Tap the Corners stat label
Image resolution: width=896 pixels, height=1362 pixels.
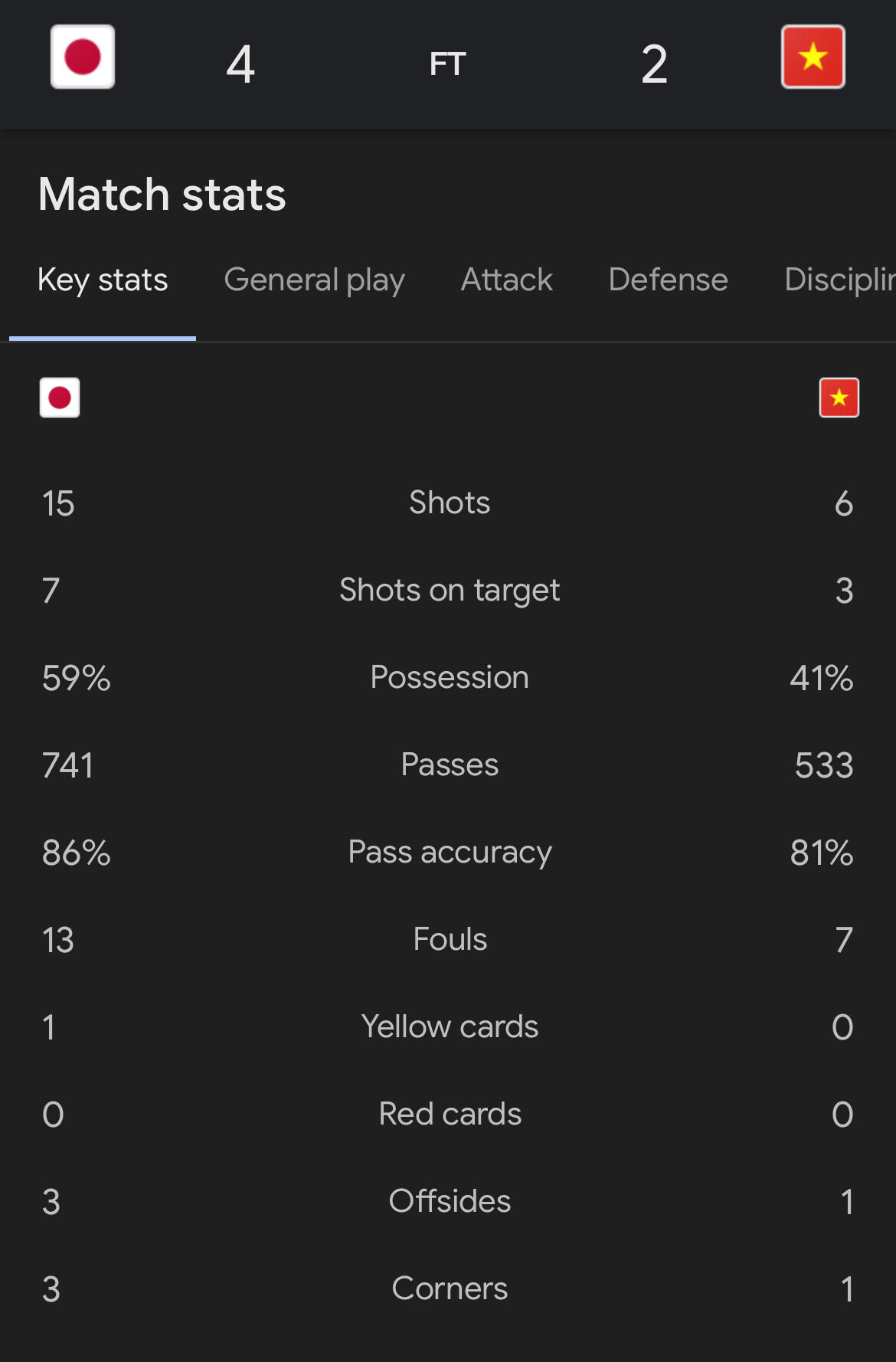[x=450, y=1289]
